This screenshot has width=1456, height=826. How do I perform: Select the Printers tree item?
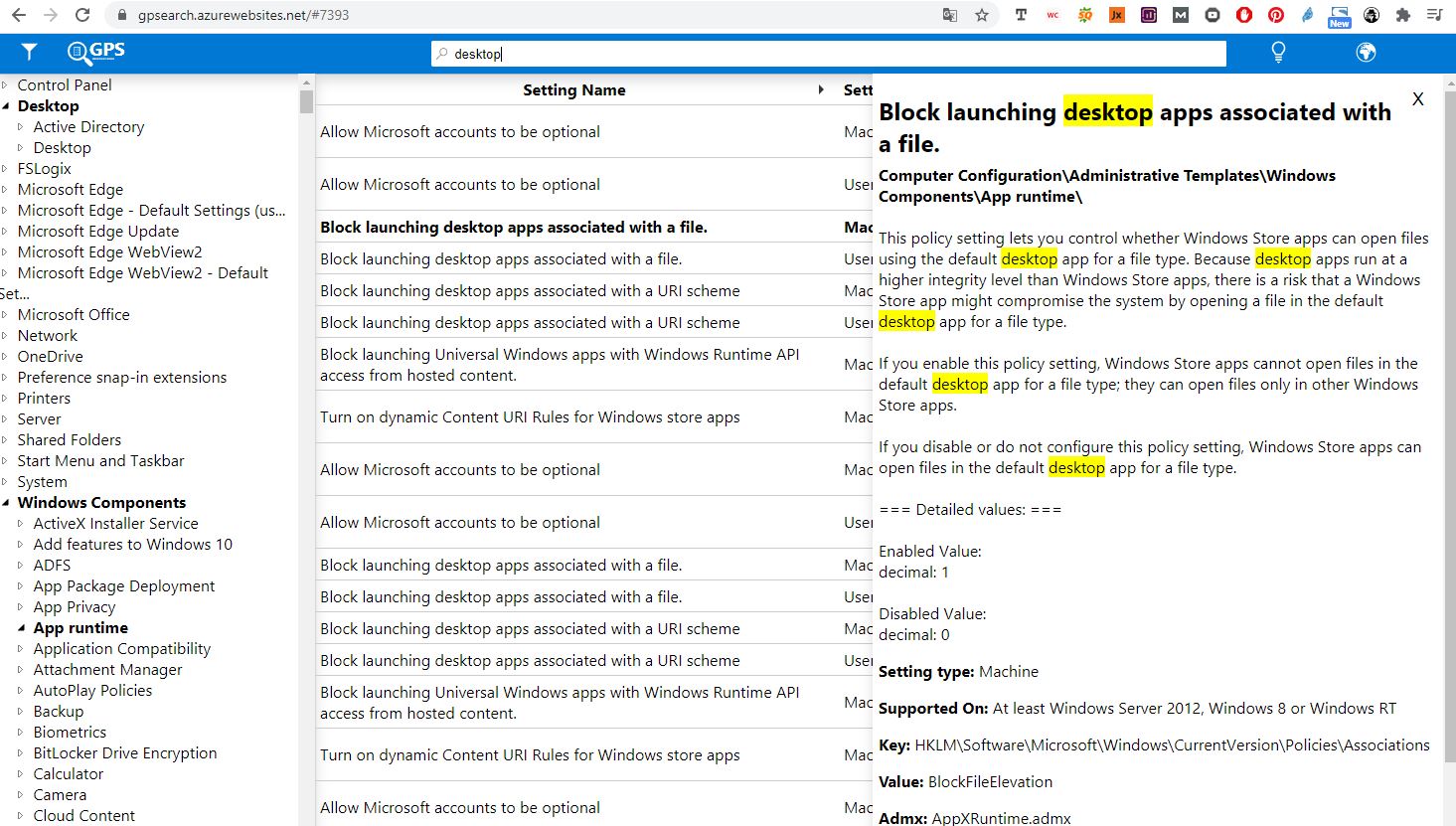[44, 399]
